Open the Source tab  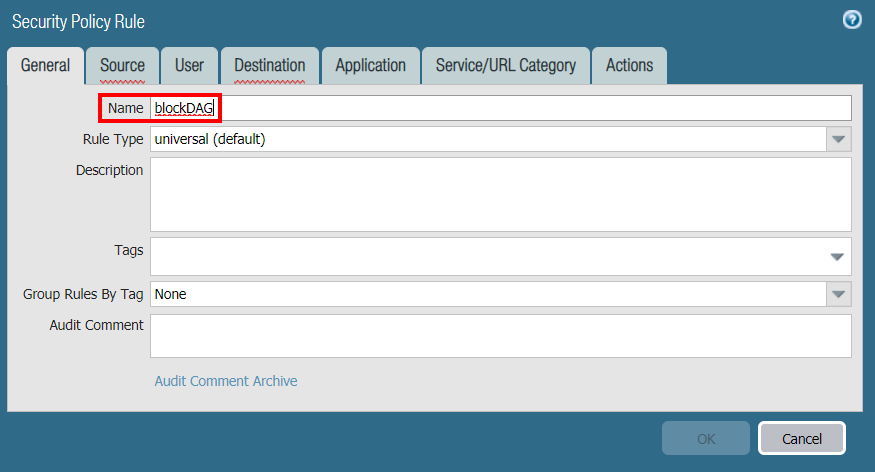(x=122, y=66)
